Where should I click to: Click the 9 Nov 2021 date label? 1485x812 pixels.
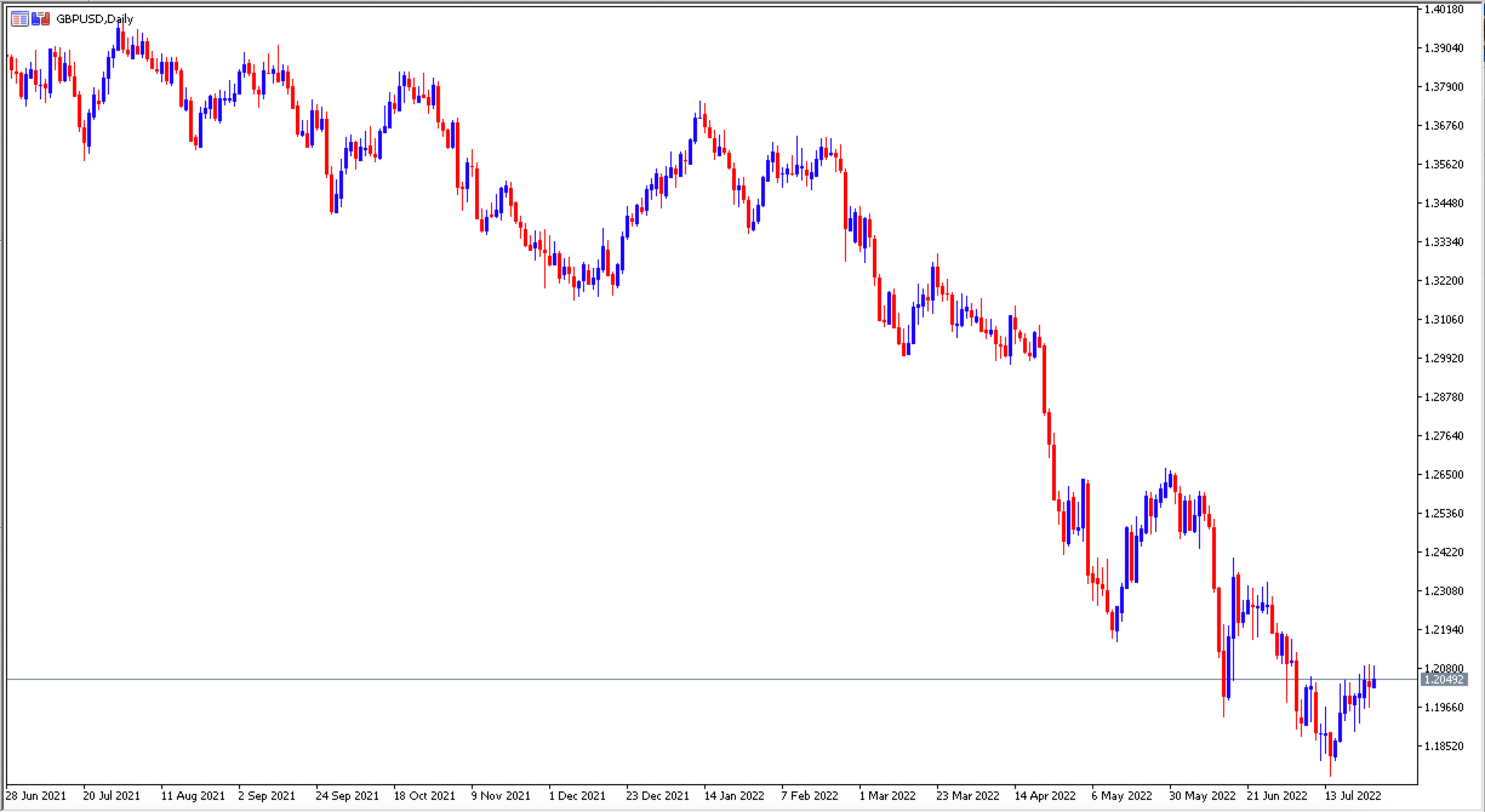tap(501, 796)
